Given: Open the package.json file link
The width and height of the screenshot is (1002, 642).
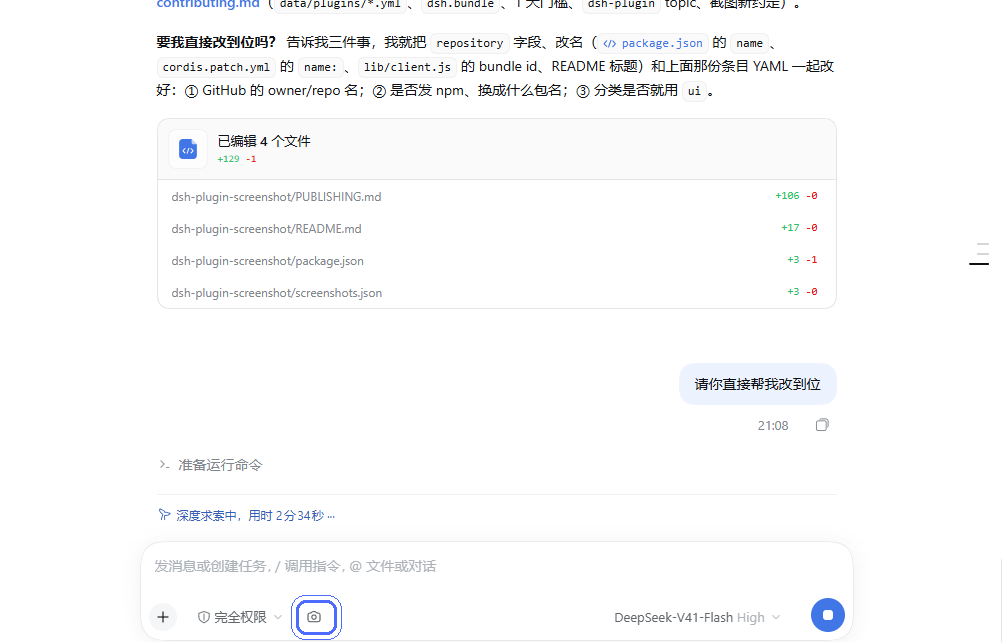Looking at the screenshot, I should tap(652, 43).
